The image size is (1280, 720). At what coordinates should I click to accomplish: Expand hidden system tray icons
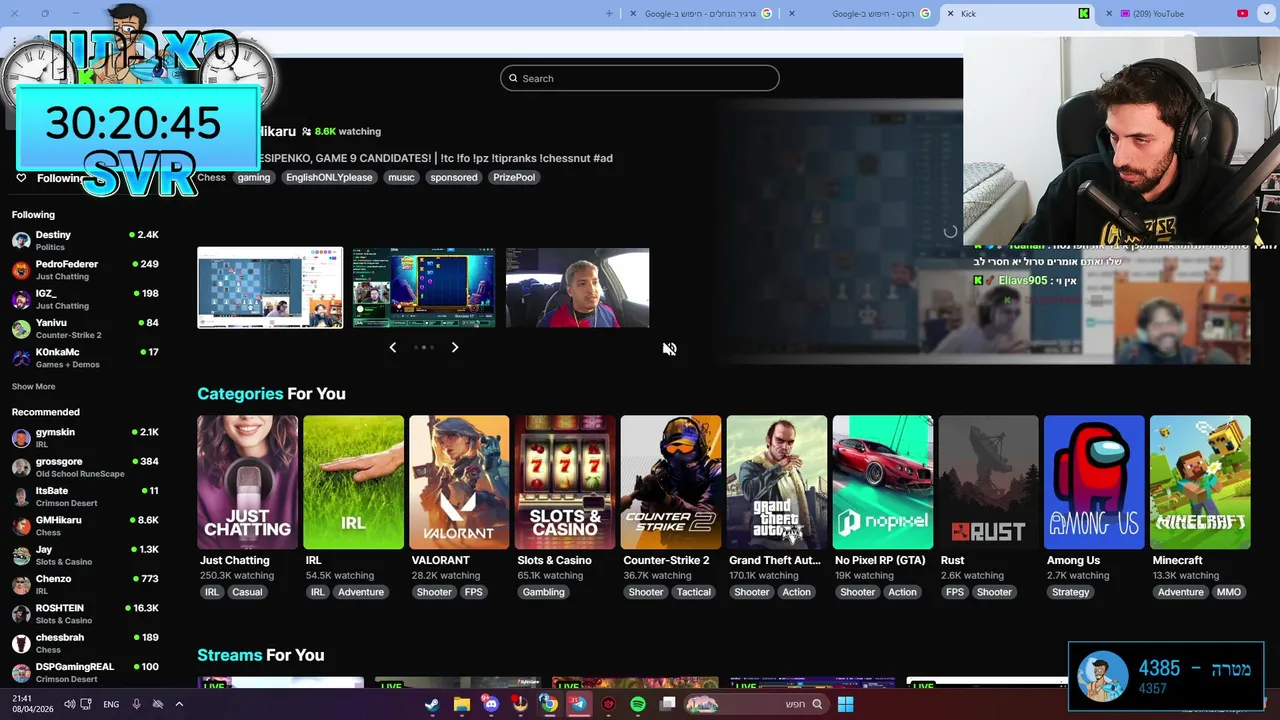tap(179, 704)
